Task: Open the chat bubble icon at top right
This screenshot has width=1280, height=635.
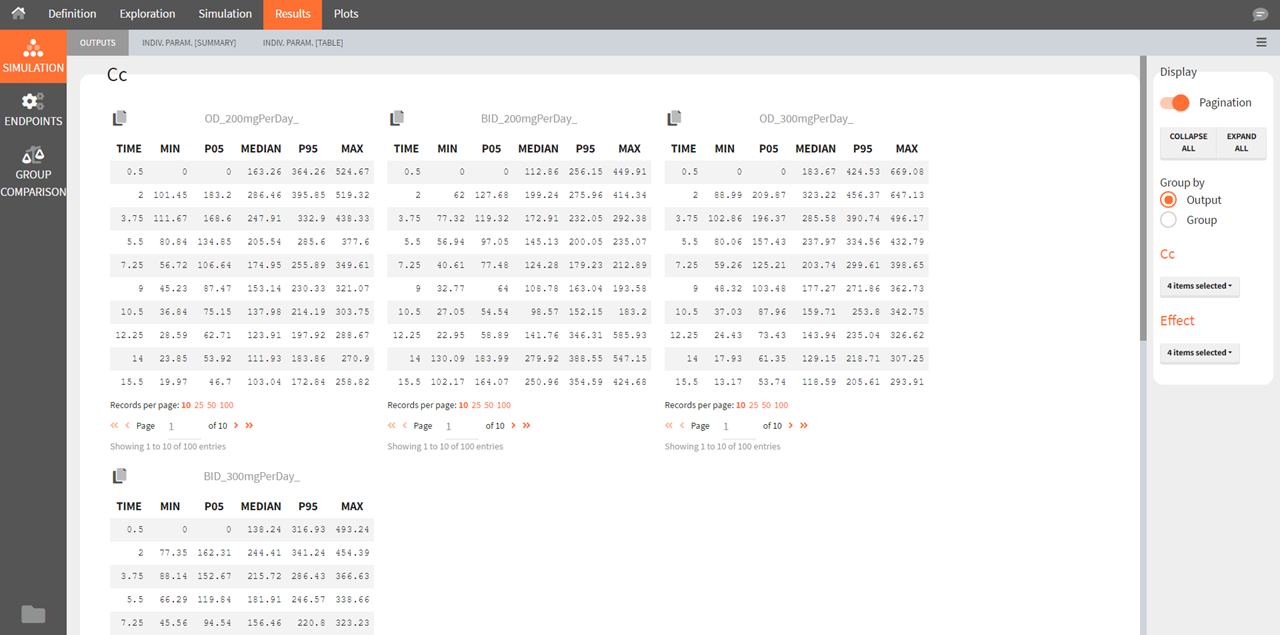Action: pos(1260,14)
